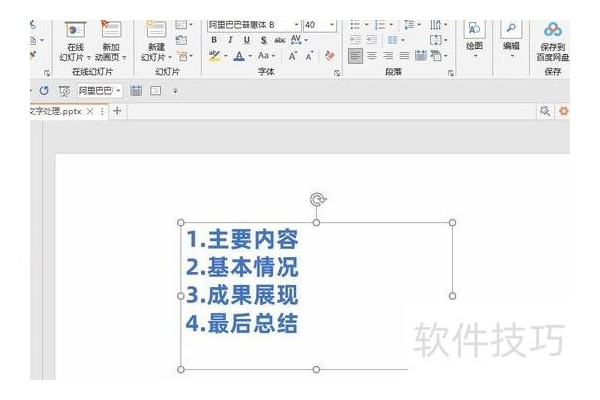
Task: Select align left paragraph button
Action: coord(355,56)
